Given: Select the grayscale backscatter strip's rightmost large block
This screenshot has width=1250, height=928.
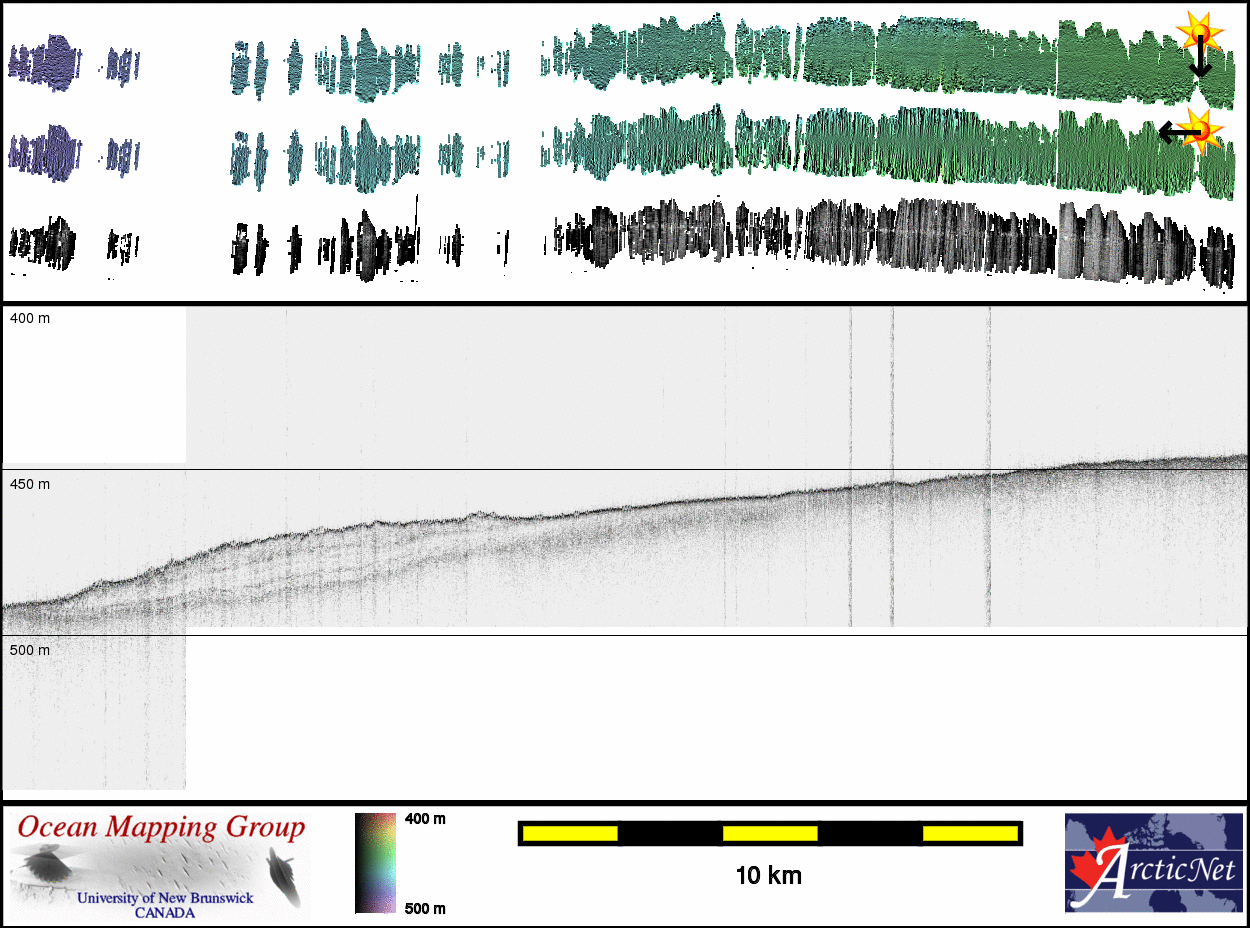Looking at the screenshot, I should click(1082, 241).
